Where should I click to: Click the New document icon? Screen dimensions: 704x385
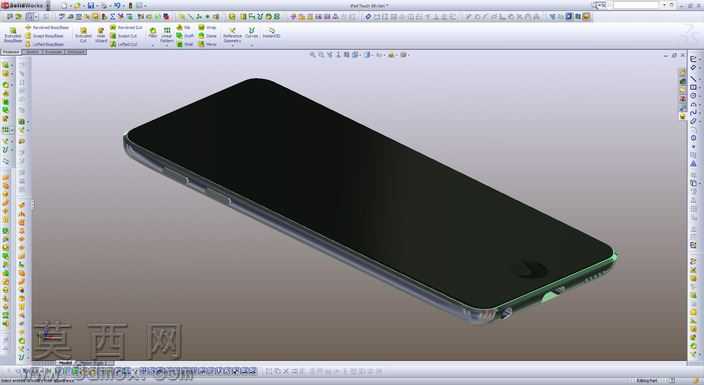click(64, 6)
